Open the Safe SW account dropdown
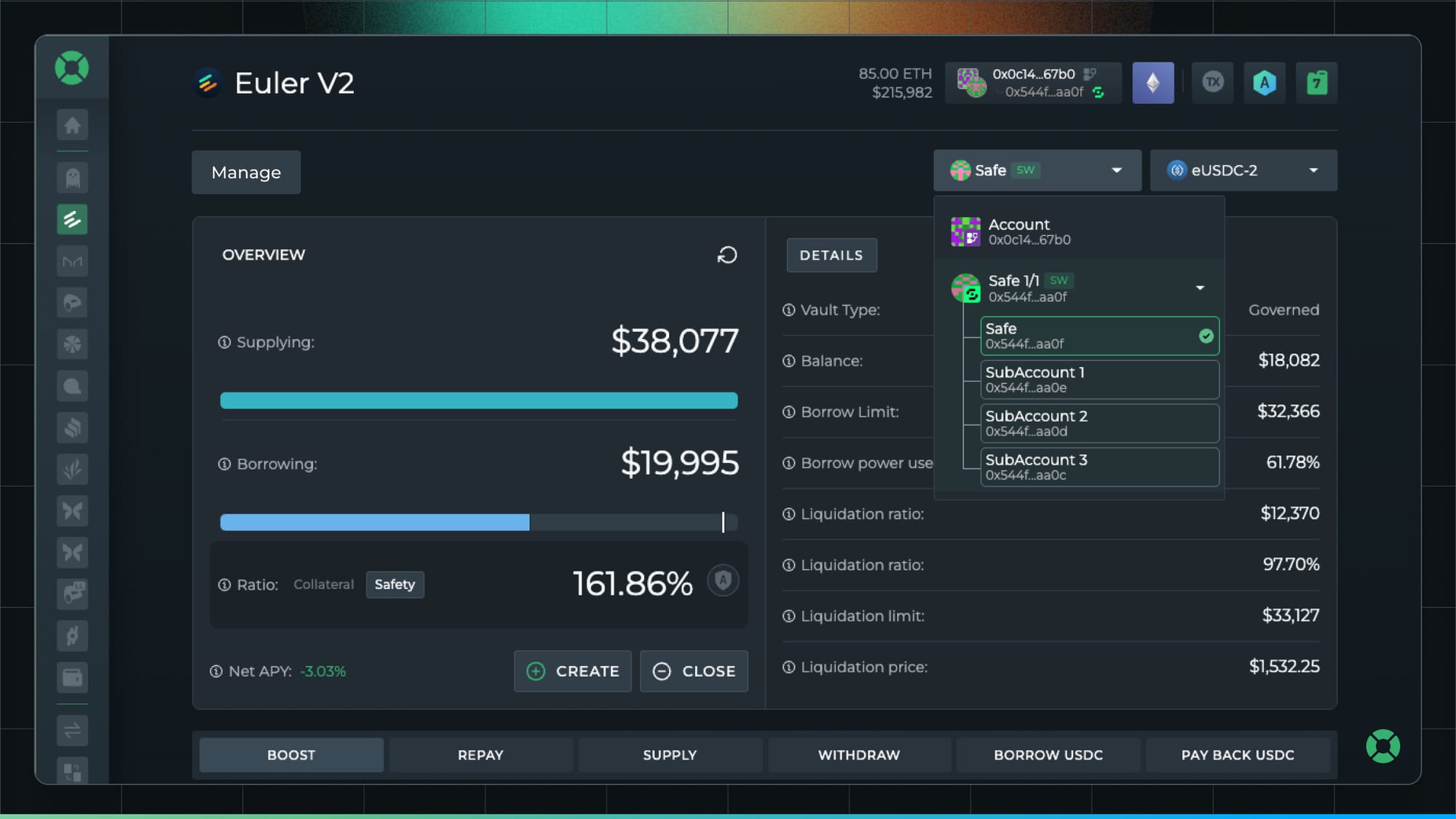The image size is (1456, 819). [1037, 170]
